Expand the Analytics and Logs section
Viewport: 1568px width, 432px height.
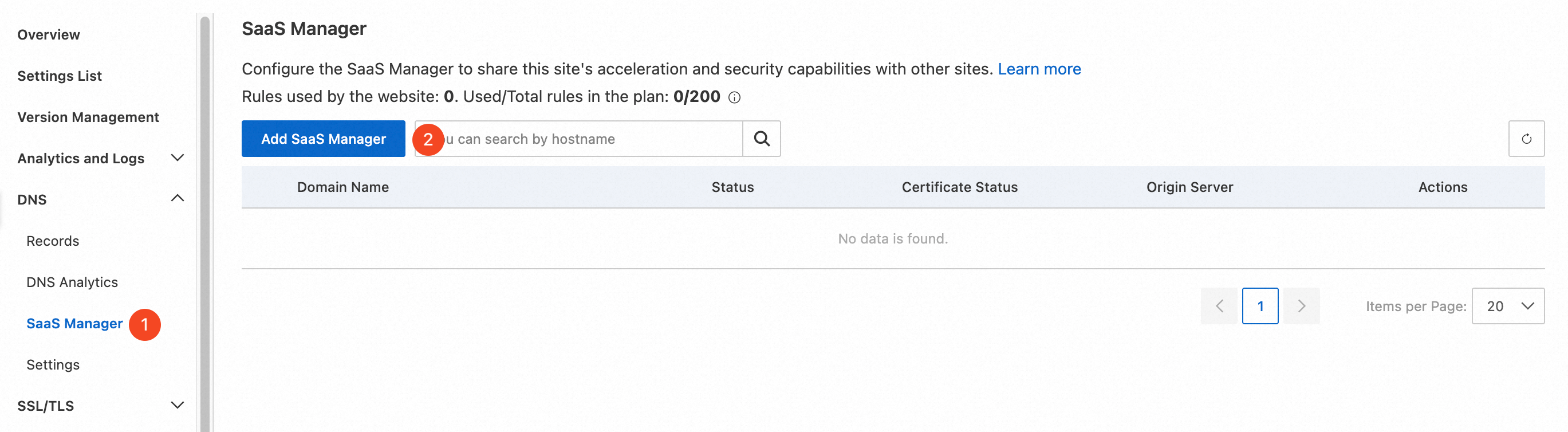pyautogui.click(x=177, y=159)
